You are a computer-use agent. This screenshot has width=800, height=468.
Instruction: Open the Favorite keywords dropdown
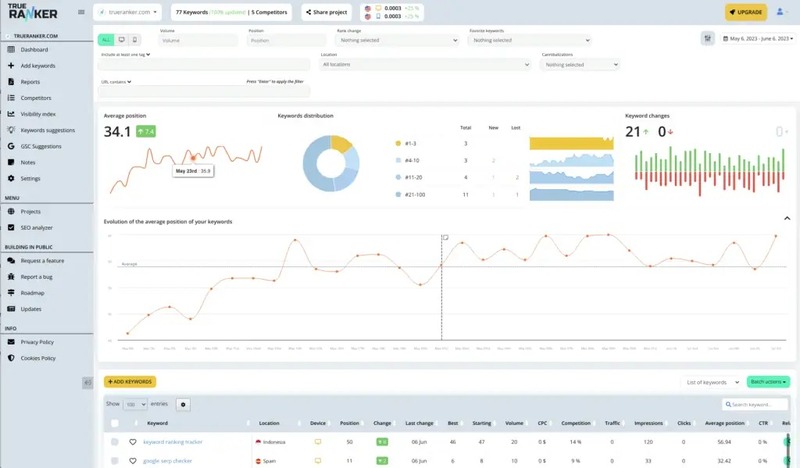[x=530, y=40]
